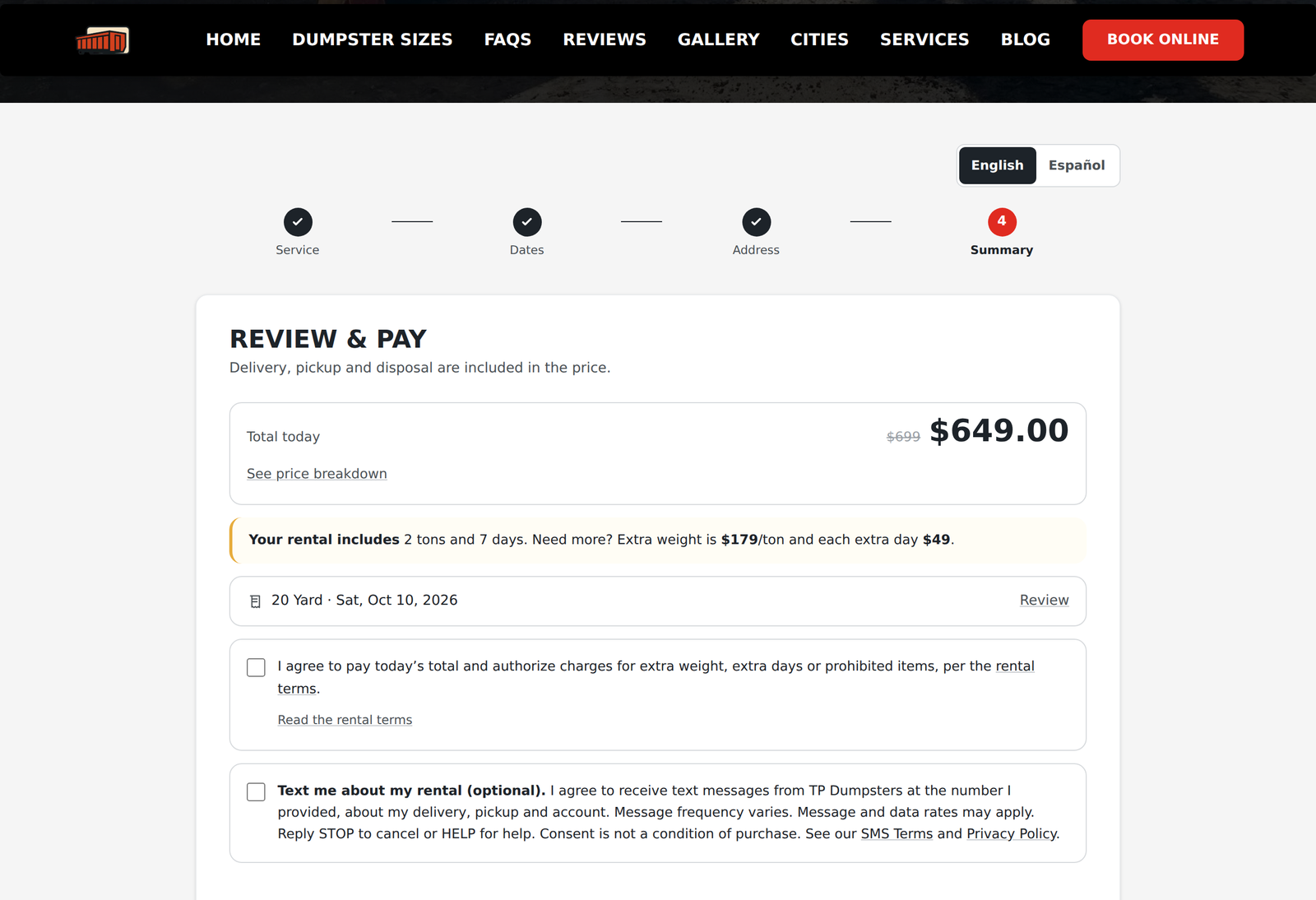The height and width of the screenshot is (900, 1316).
Task: Click the Summary step 4 circle
Action: [1002, 222]
